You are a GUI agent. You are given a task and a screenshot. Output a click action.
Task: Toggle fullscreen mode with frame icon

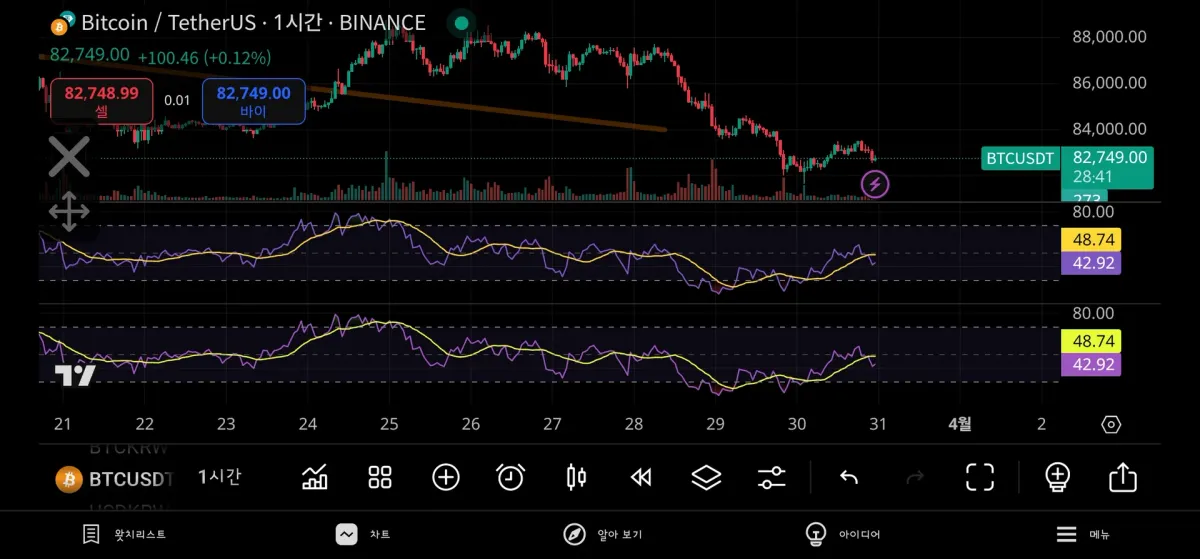point(980,477)
